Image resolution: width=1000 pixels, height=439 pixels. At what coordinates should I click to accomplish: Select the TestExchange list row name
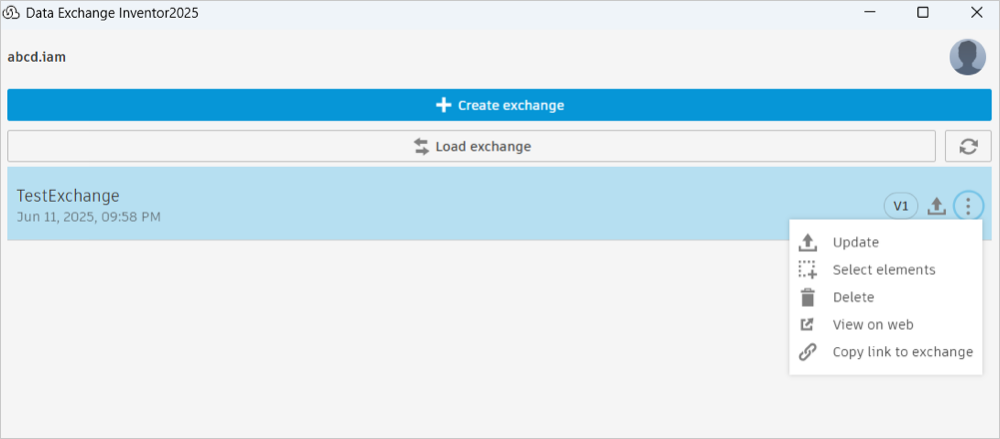pyautogui.click(x=68, y=196)
